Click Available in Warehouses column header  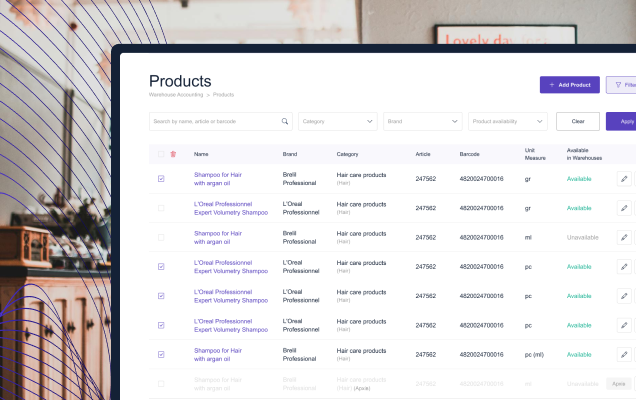point(584,154)
